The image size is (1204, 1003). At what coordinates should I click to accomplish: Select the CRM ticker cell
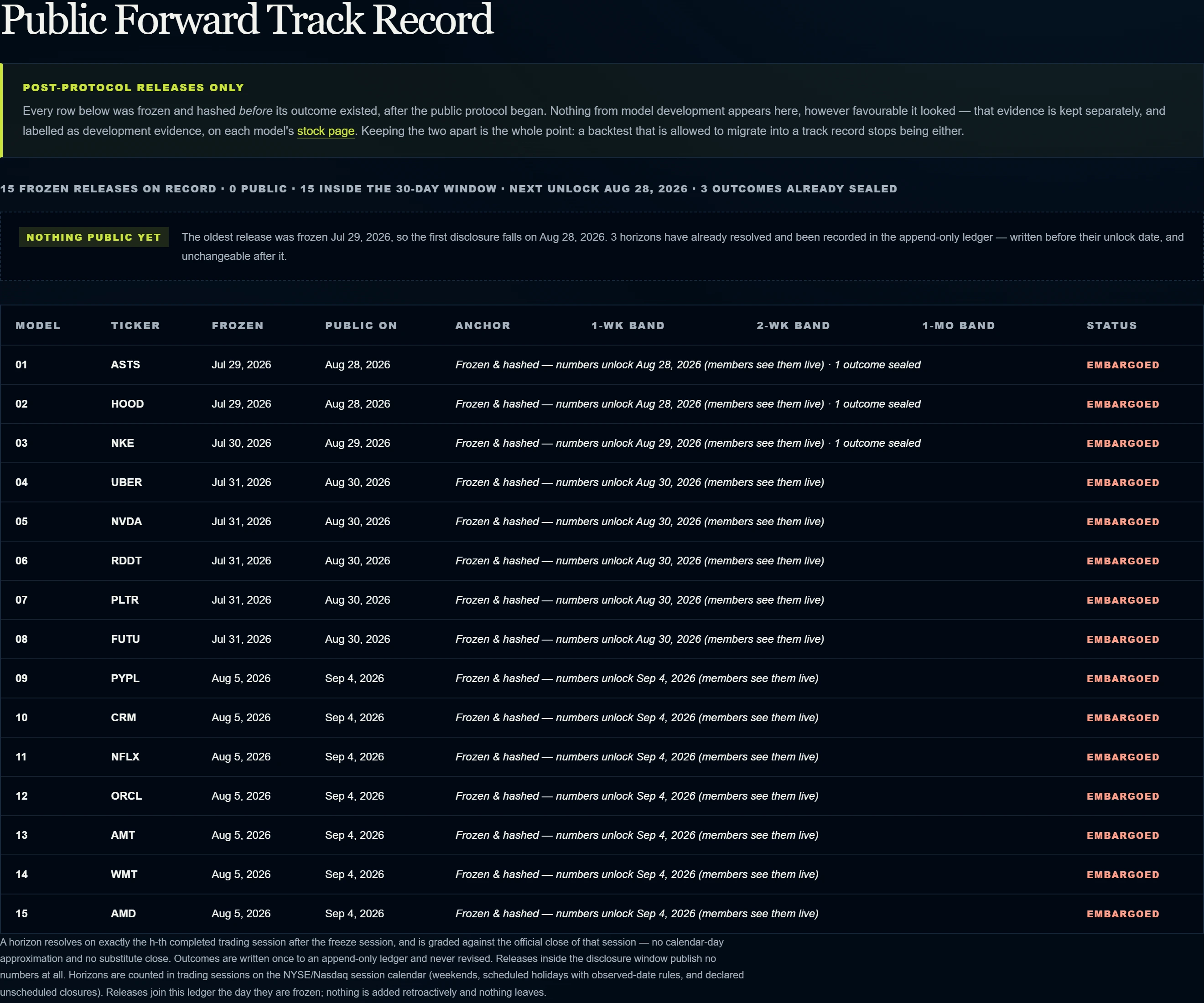tap(123, 718)
